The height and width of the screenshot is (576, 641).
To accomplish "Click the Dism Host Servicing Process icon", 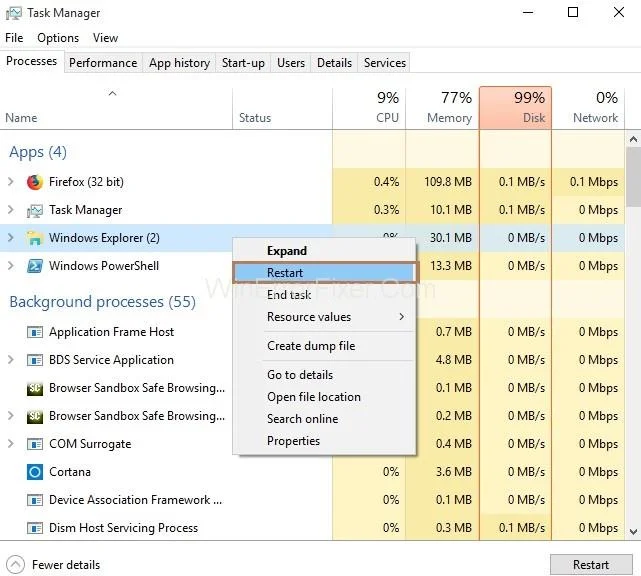I will (x=35, y=528).
